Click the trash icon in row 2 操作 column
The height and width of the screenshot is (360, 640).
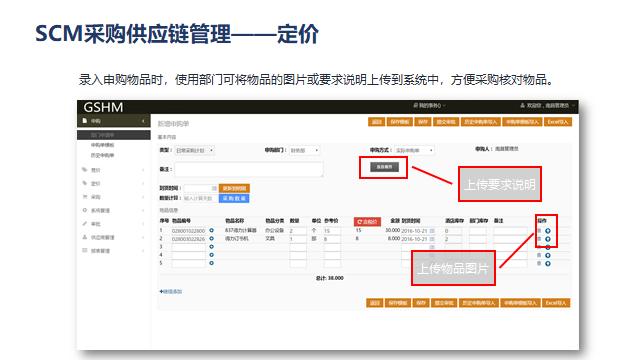539,239
